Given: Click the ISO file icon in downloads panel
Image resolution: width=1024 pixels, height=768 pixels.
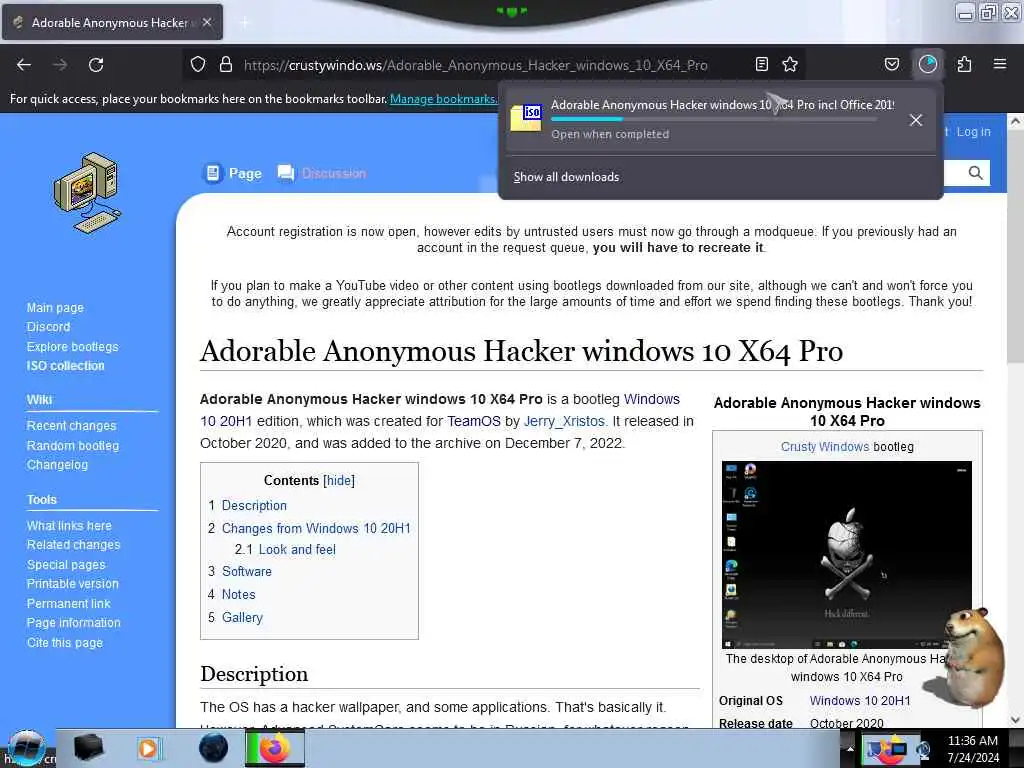Looking at the screenshot, I should pyautogui.click(x=526, y=118).
